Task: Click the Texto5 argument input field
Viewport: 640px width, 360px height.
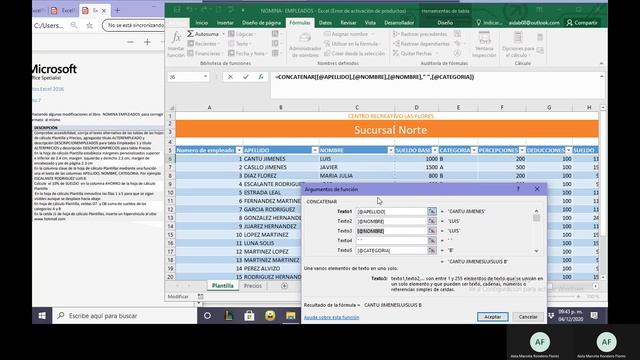Action: [x=391, y=251]
